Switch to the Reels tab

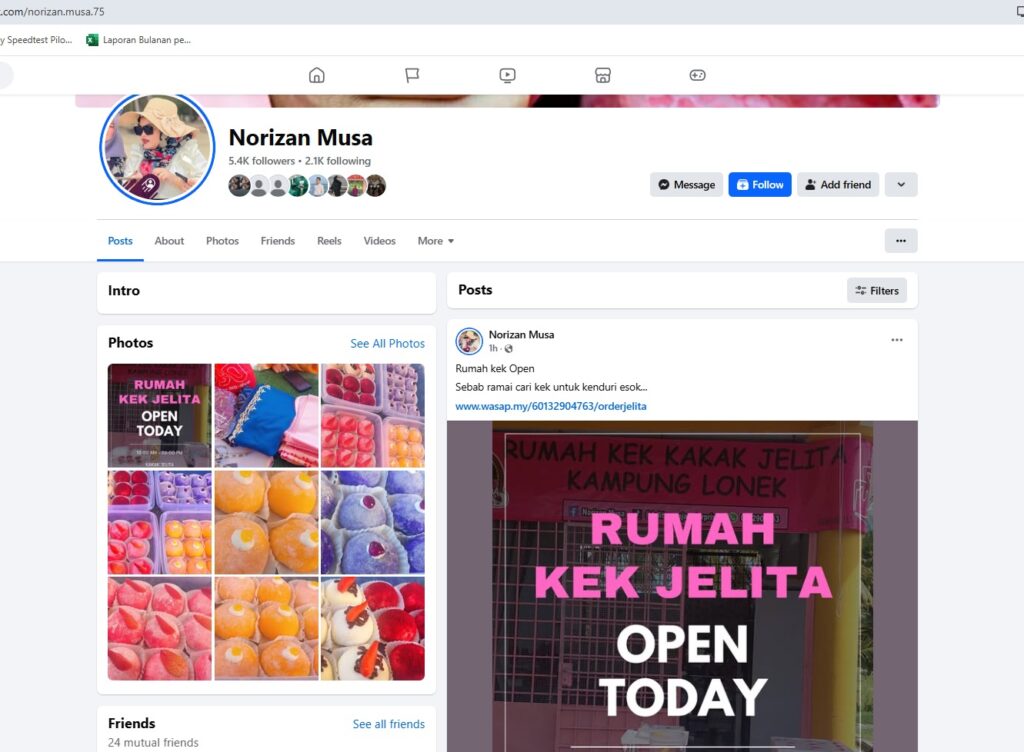click(329, 241)
